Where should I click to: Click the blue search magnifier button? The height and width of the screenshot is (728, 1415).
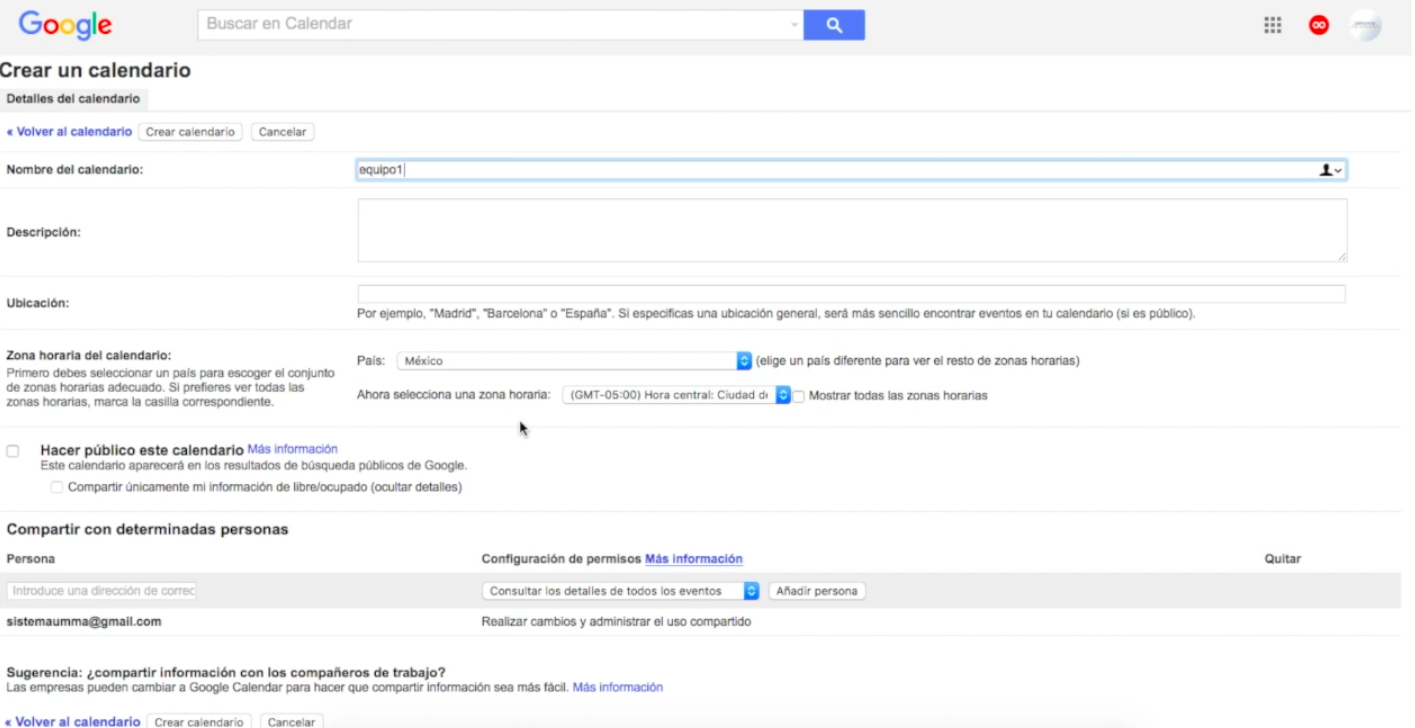tap(834, 25)
